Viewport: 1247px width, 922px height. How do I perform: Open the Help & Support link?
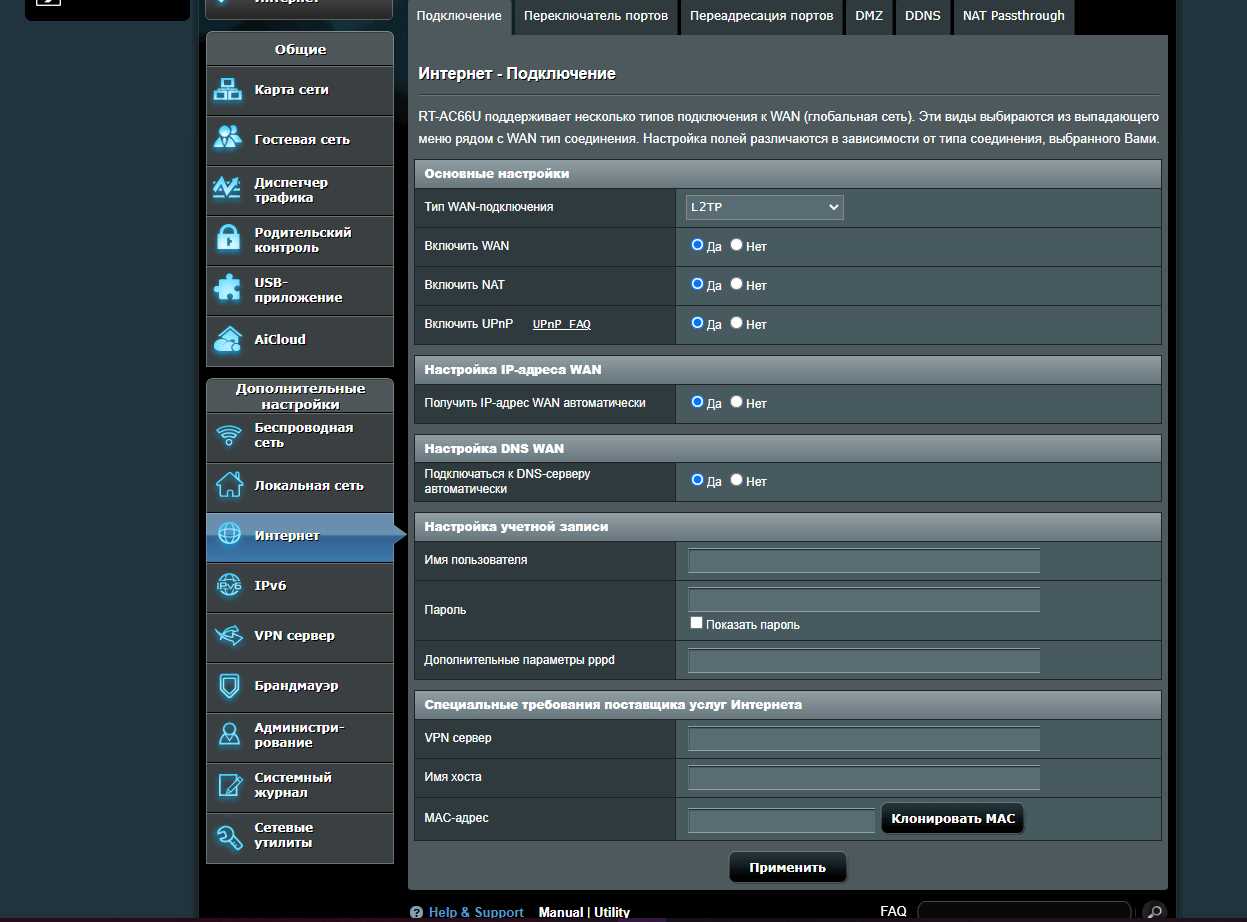(476, 912)
